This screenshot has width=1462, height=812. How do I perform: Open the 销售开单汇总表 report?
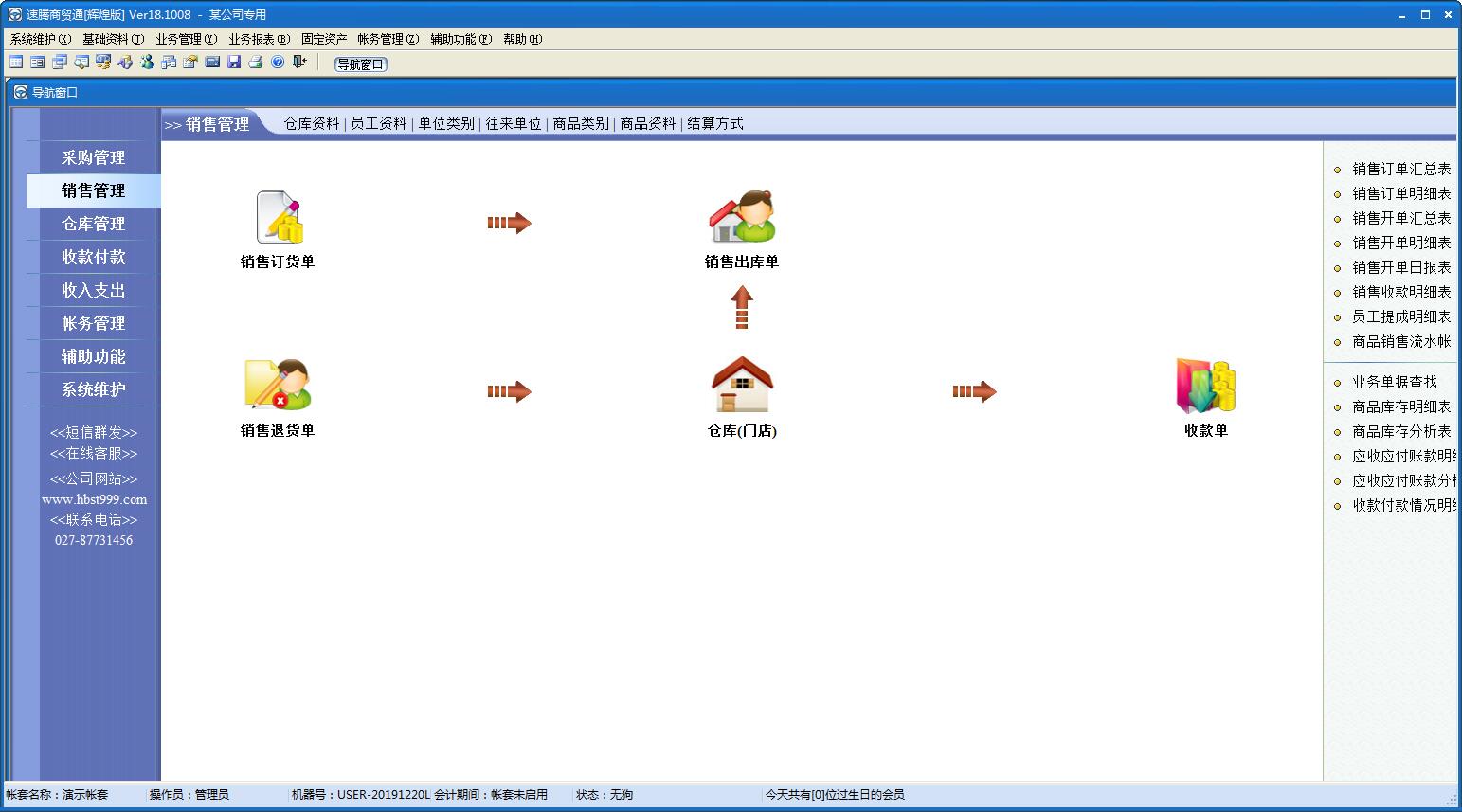tap(1401, 218)
